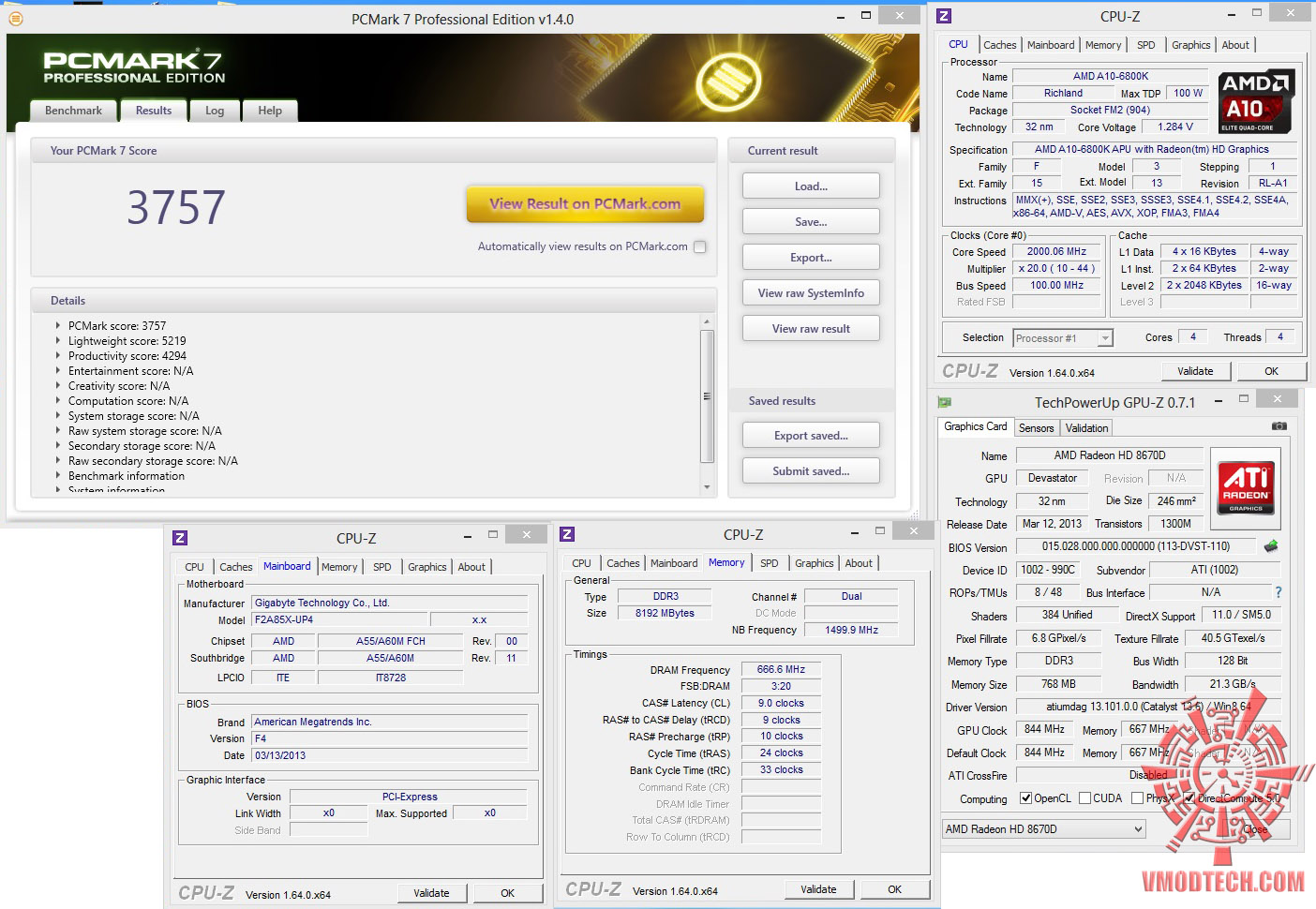The image size is (1316, 909).
Task: Toggle the OpenCL checkbox in GPU-Z
Action: (x=1026, y=798)
